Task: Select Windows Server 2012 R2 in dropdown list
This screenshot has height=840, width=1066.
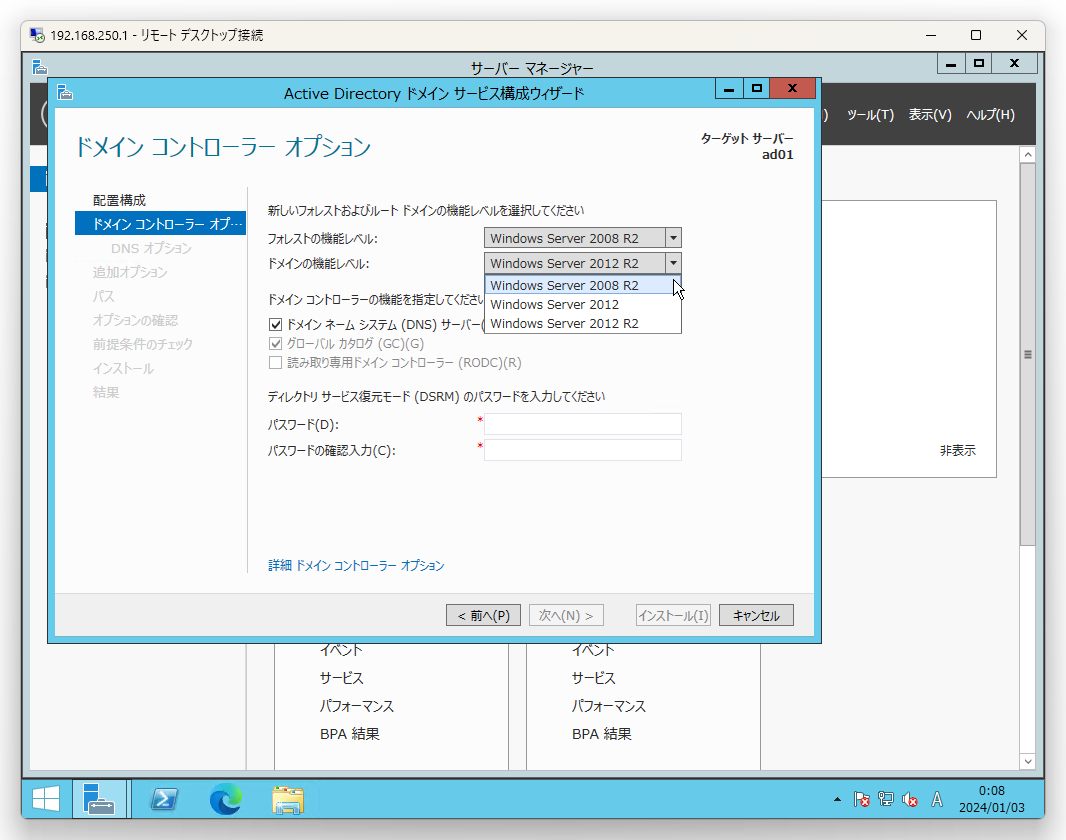Action: click(582, 323)
